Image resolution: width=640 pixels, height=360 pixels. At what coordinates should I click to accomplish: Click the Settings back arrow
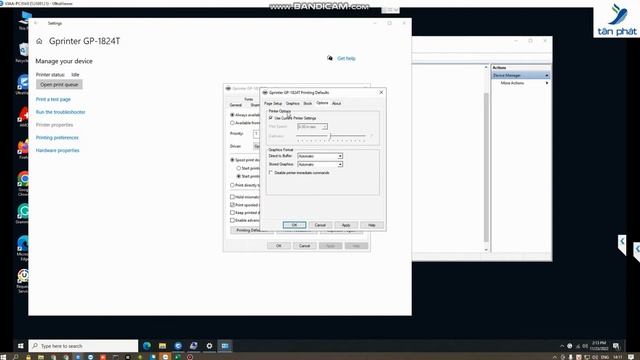click(36, 23)
